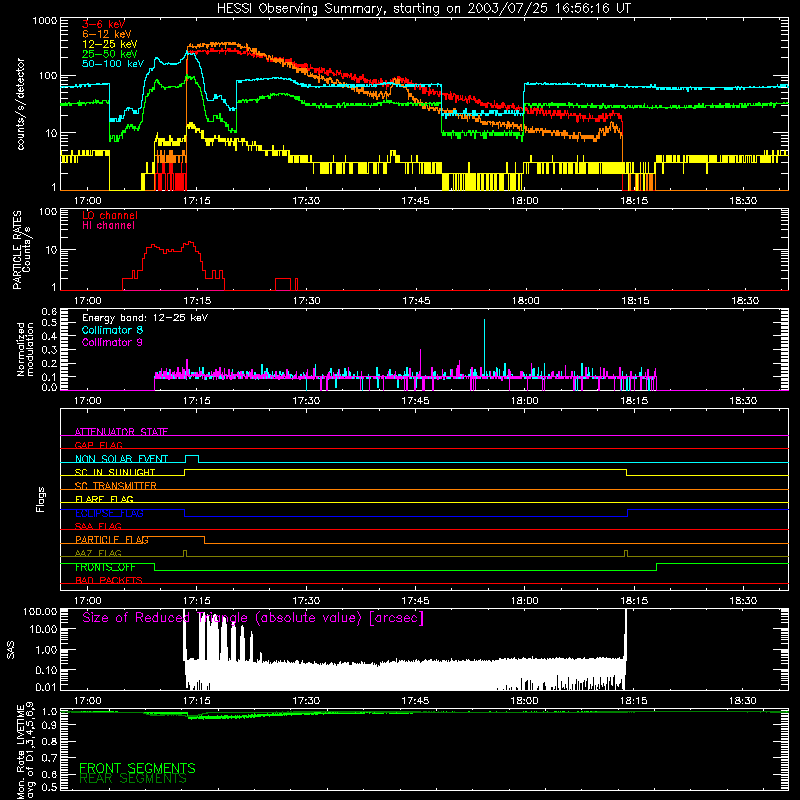This screenshot has width=800, height=800.
Task: Click the SAS axis label
Action: pyautogui.click(x=10, y=649)
